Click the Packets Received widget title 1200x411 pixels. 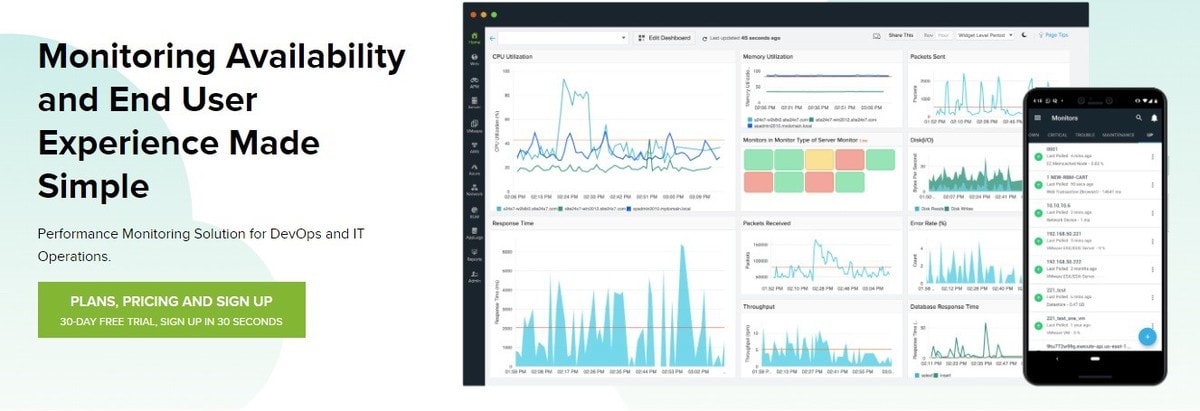coord(765,223)
